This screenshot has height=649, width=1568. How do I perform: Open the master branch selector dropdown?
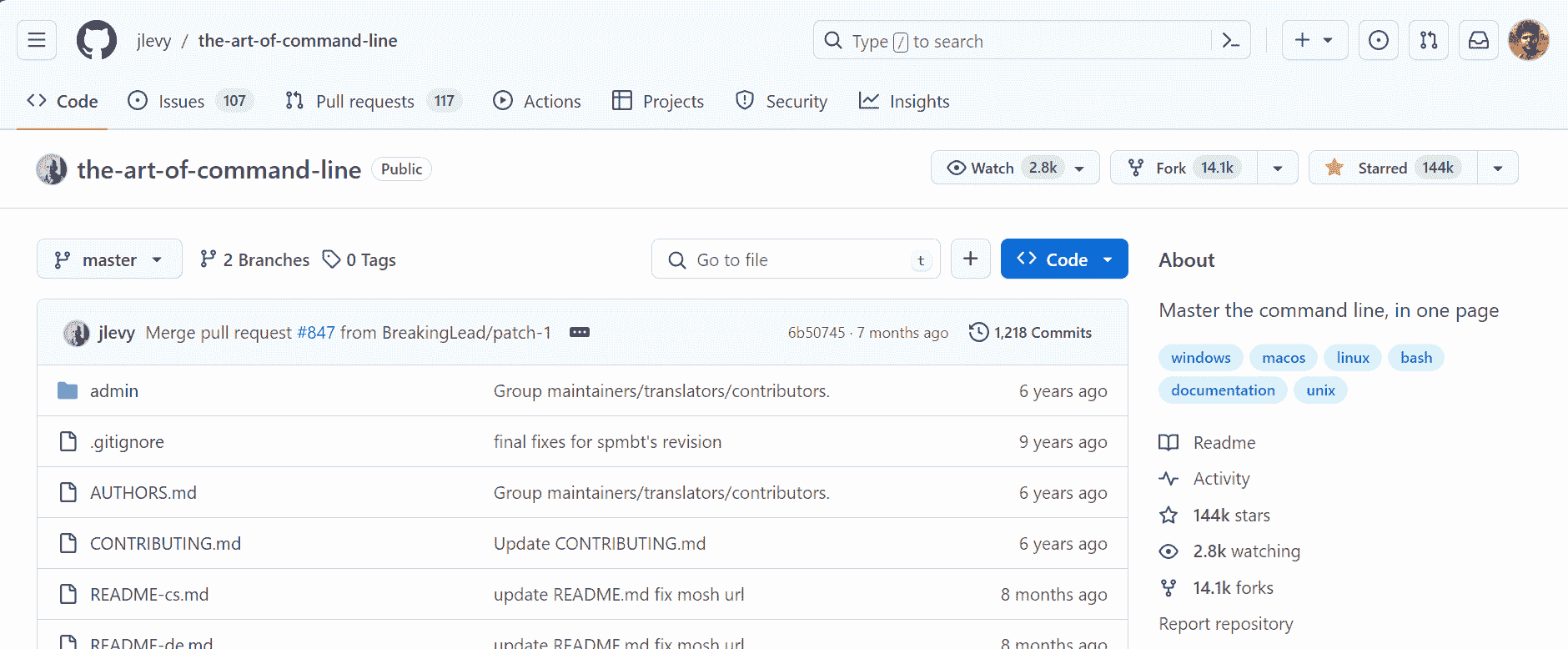(109, 259)
